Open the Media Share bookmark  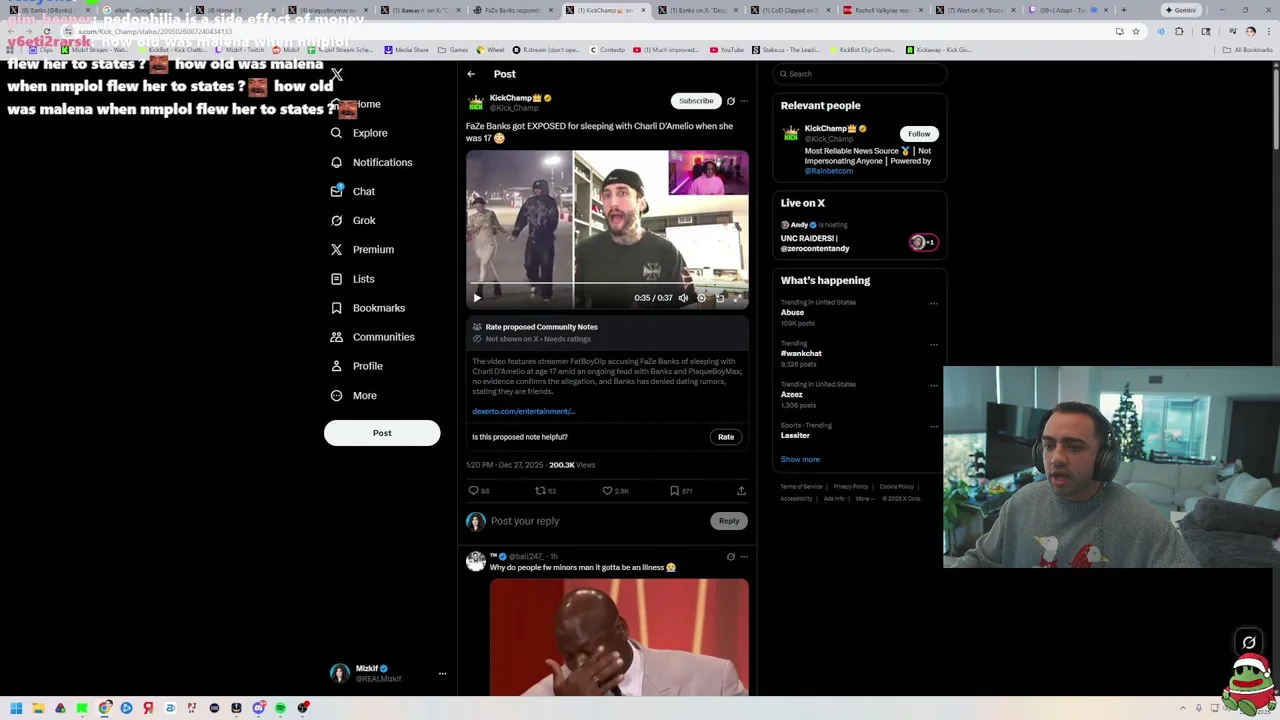point(406,50)
